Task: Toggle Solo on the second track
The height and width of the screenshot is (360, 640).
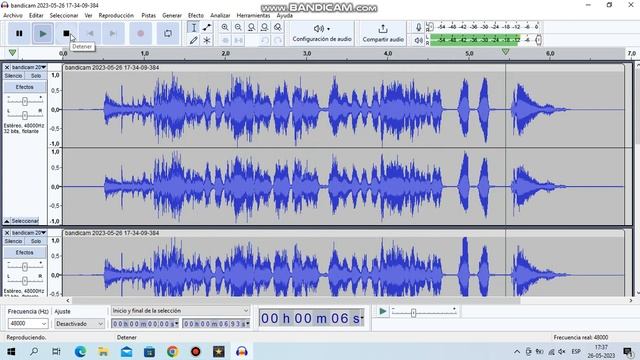Action: coord(36,241)
